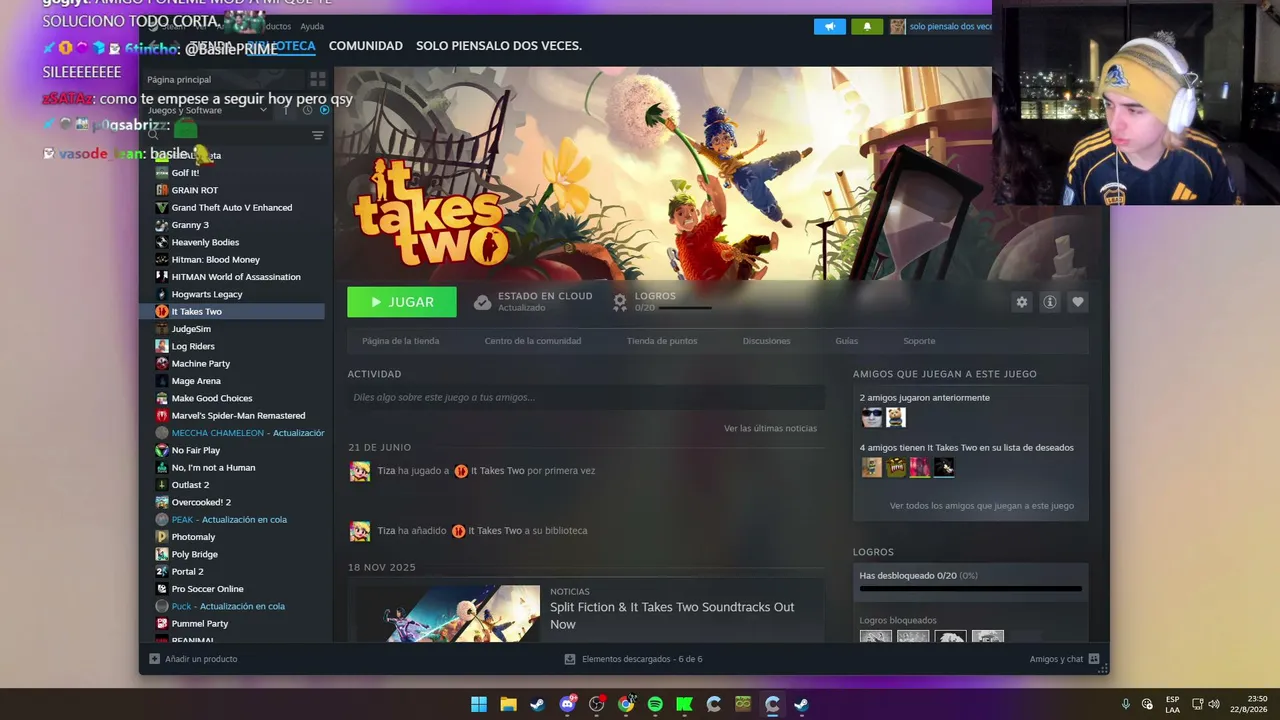Open Steam notifications bell button

(x=867, y=27)
